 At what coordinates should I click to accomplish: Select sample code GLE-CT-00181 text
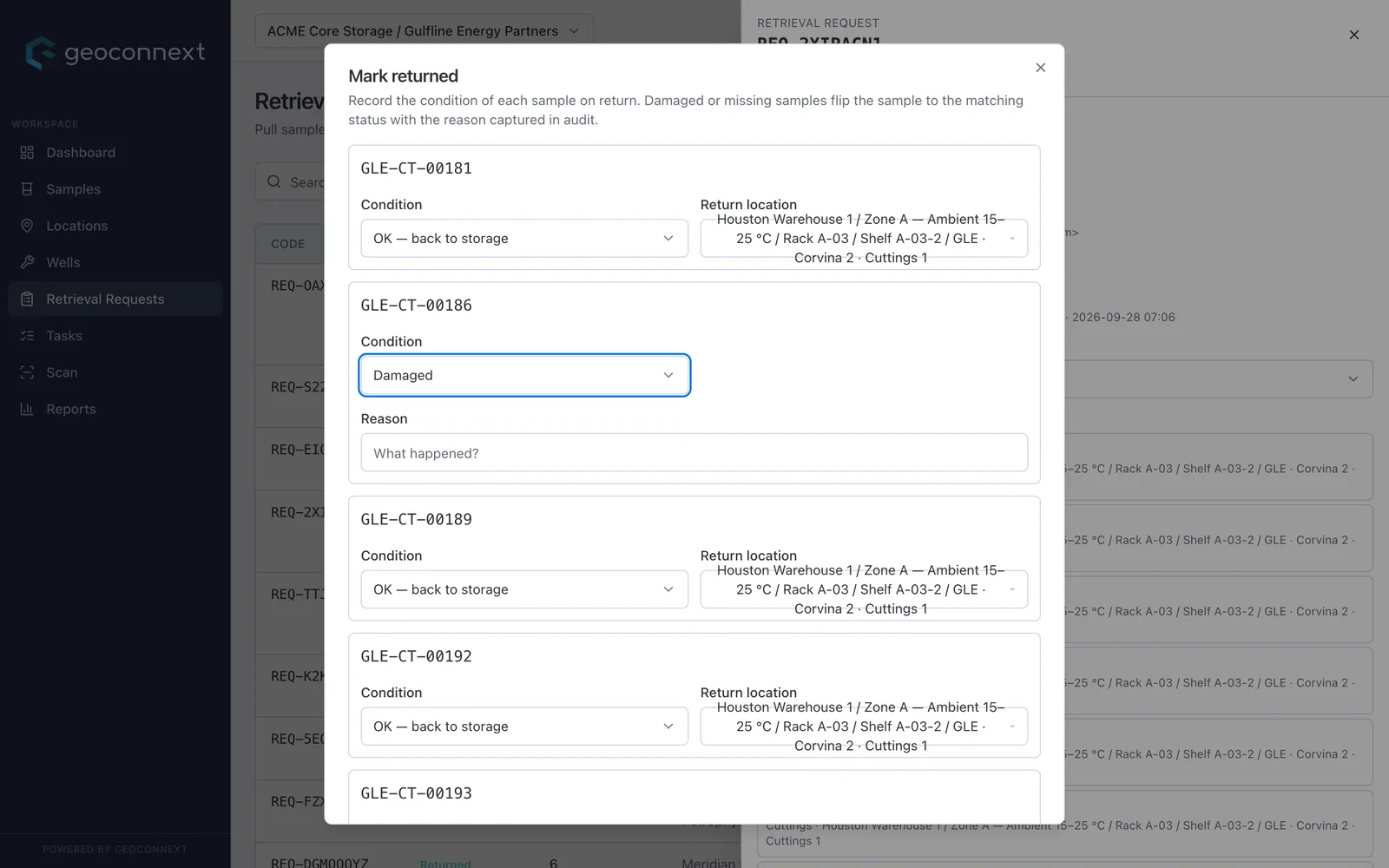[x=417, y=168]
